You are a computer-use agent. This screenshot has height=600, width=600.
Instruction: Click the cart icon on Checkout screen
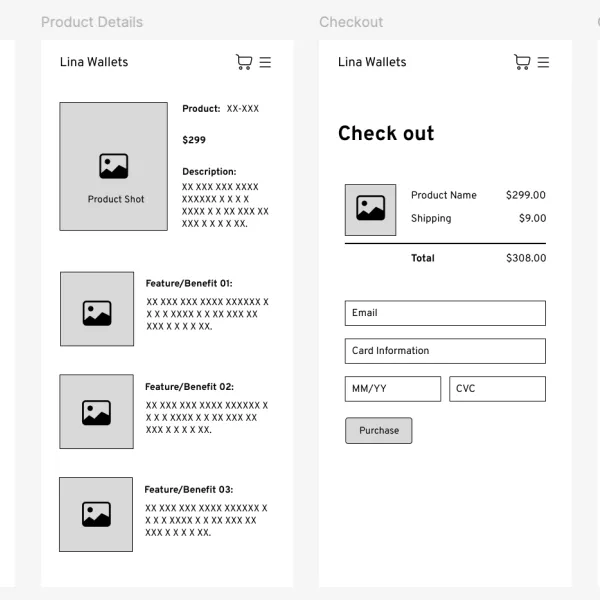pyautogui.click(x=522, y=62)
